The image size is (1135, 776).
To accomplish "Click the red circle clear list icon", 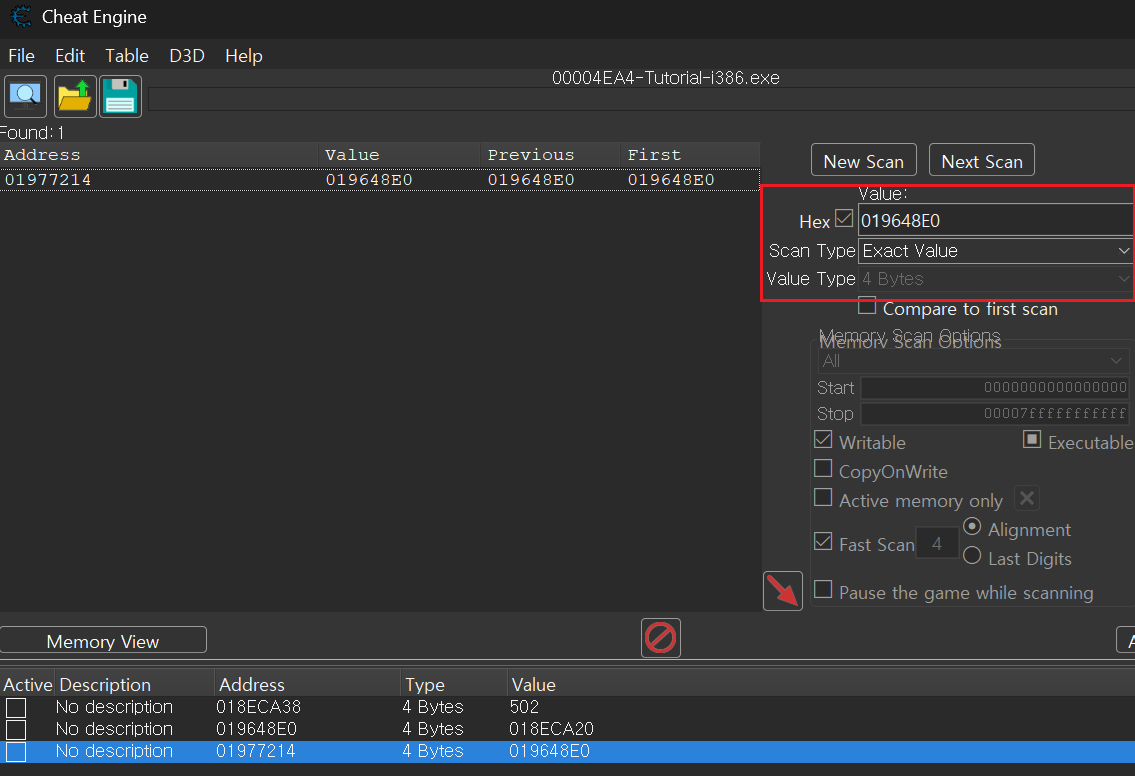I will pos(661,637).
